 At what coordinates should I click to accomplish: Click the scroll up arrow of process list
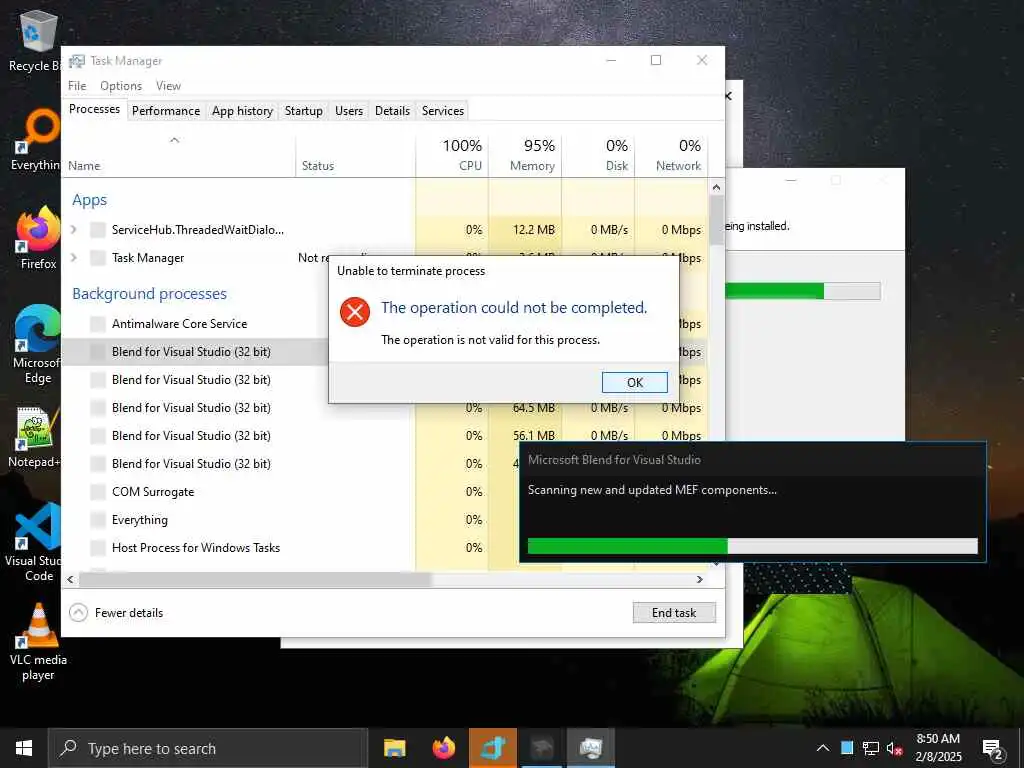716,187
